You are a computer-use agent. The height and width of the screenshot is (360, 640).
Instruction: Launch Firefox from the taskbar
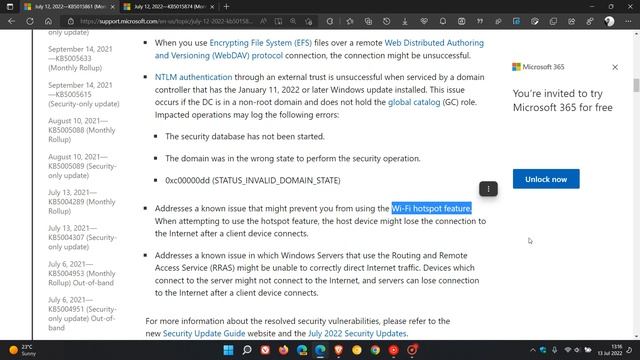click(x=283, y=350)
